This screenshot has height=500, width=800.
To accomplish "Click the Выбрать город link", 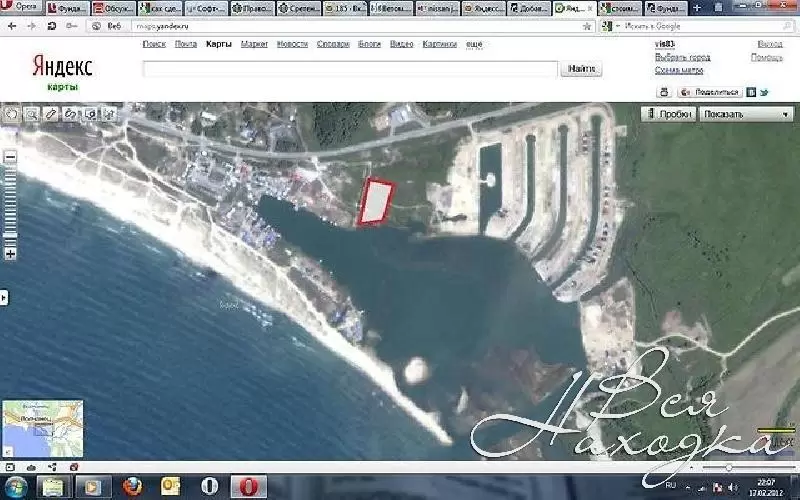I will click(682, 57).
